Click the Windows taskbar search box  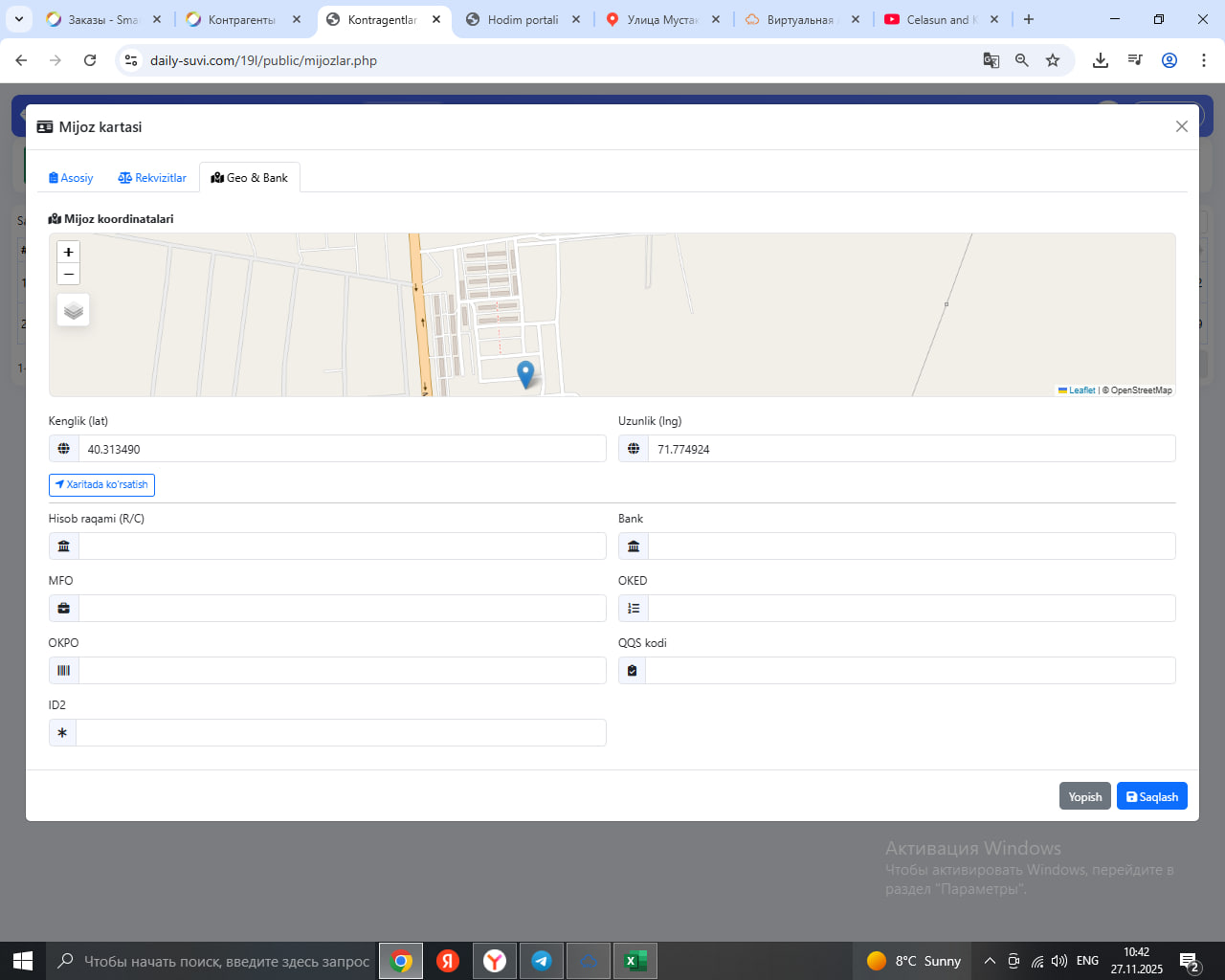point(212,961)
